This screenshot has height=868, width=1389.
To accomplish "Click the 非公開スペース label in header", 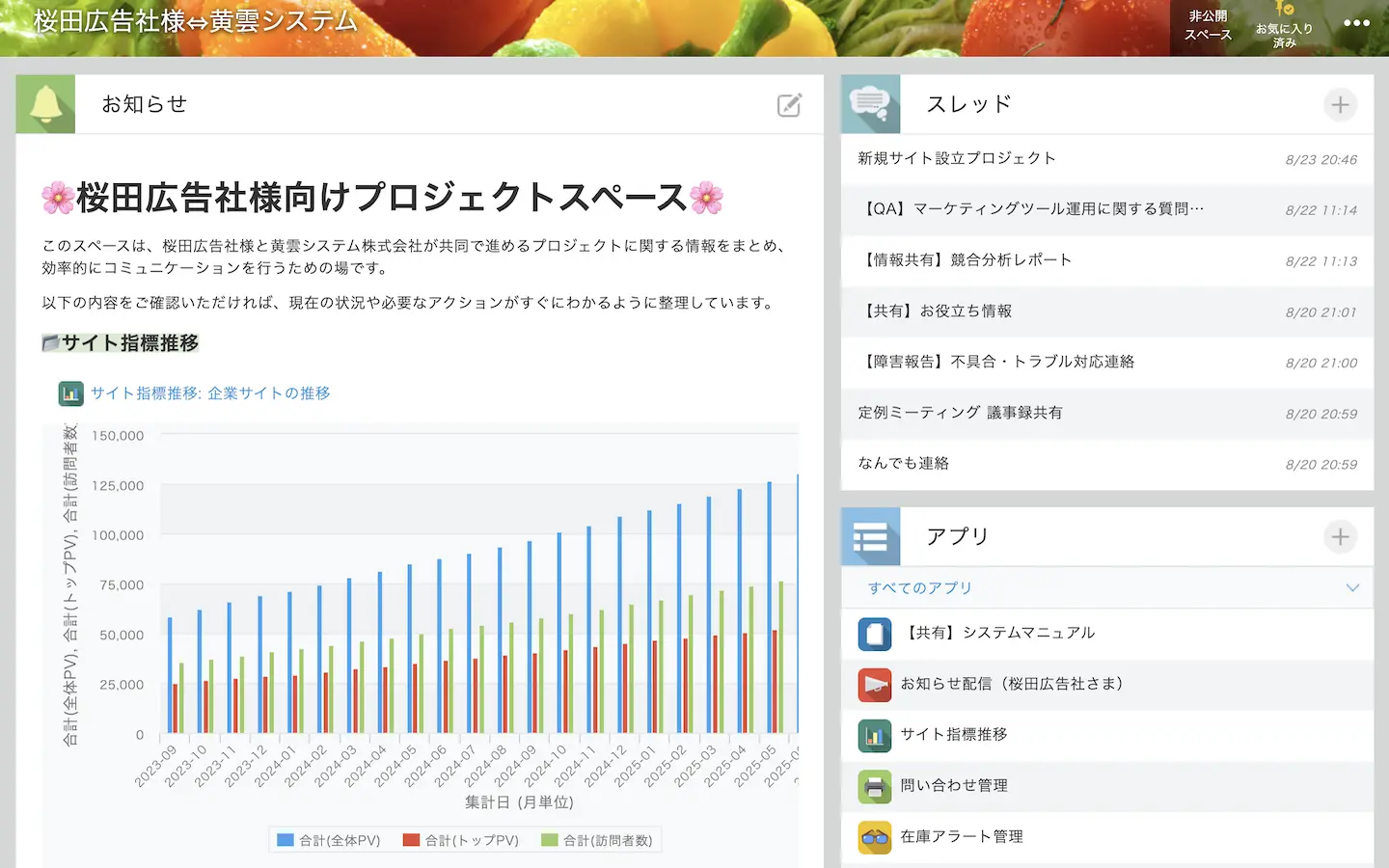I will pos(1208,25).
